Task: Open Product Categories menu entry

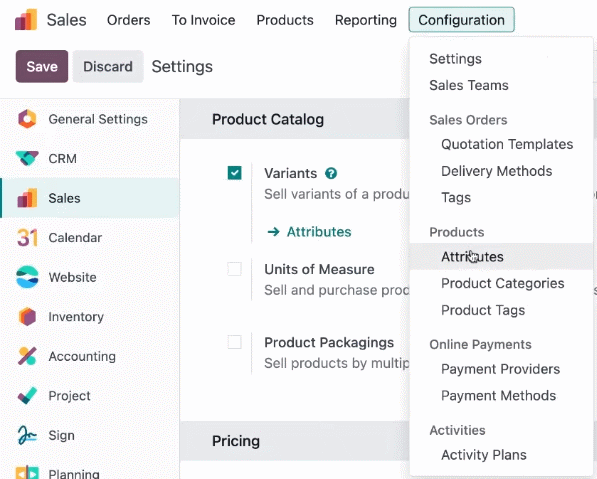Action: [503, 283]
